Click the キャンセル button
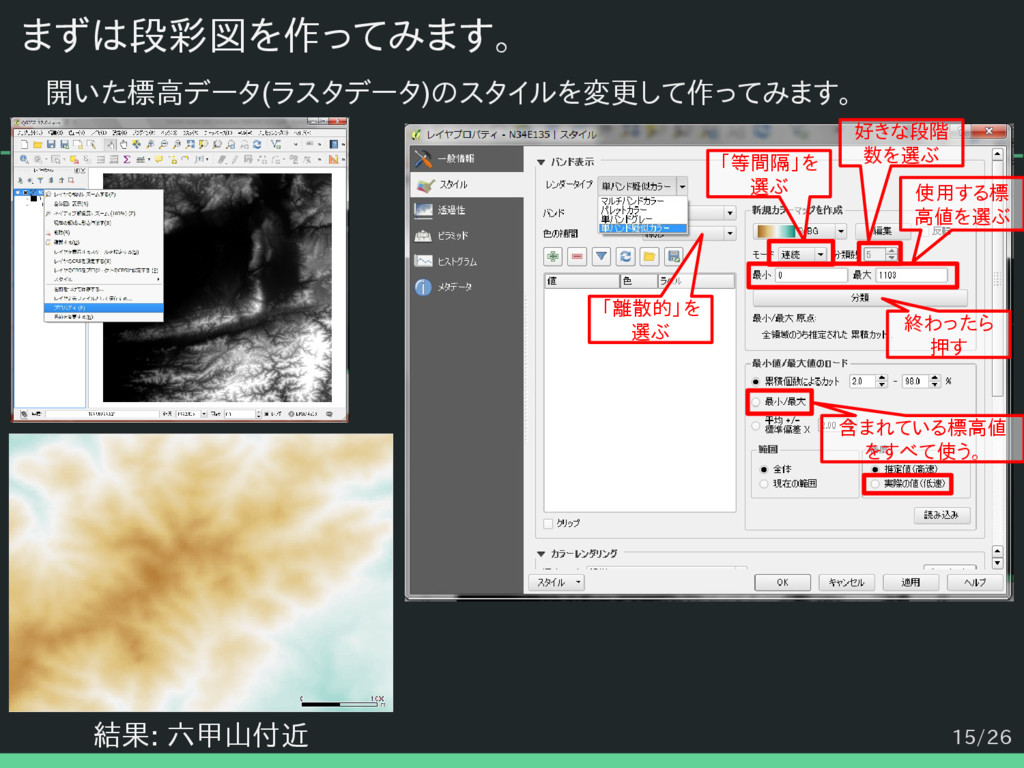1024x768 pixels. [x=846, y=583]
